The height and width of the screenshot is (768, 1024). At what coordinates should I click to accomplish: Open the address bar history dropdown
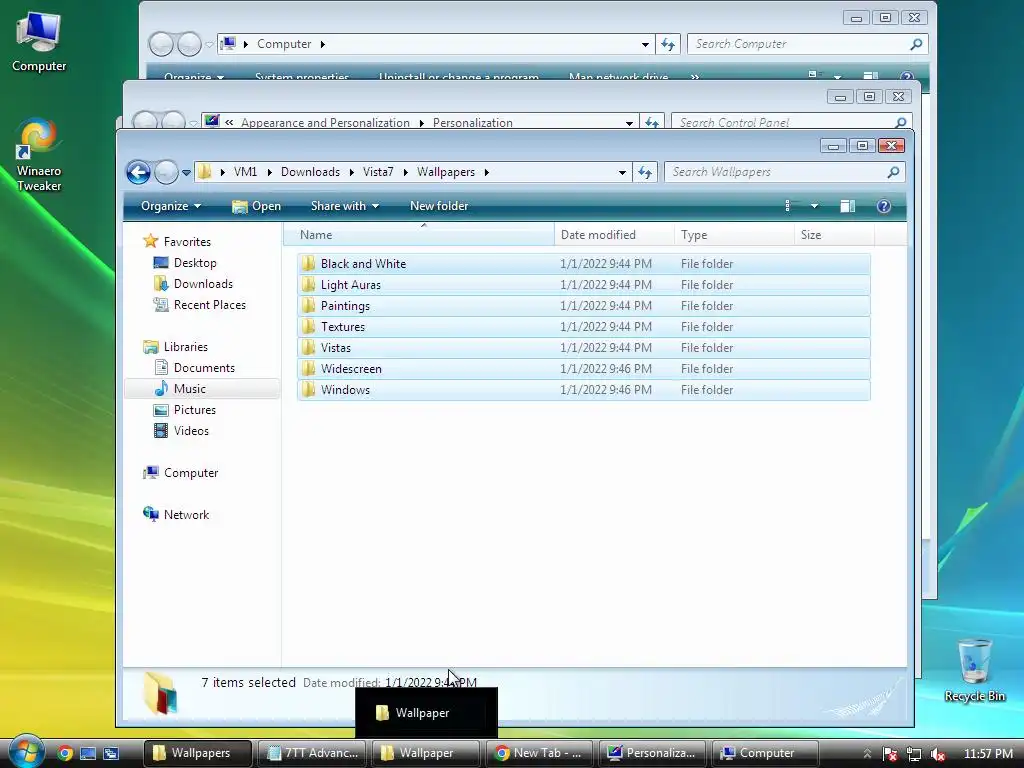pos(622,172)
